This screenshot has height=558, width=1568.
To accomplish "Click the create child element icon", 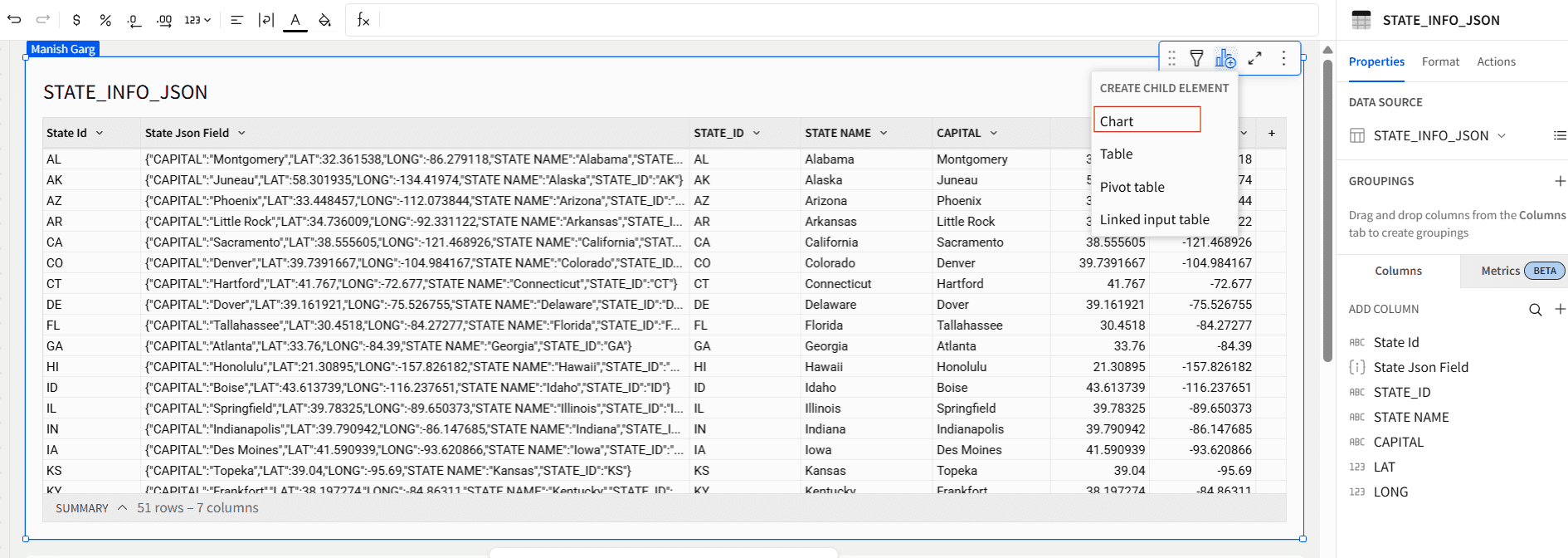I will click(x=1225, y=58).
